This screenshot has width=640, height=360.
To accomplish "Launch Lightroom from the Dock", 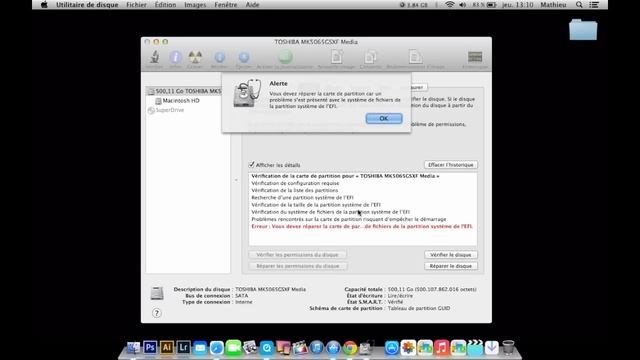I will (x=183, y=347).
